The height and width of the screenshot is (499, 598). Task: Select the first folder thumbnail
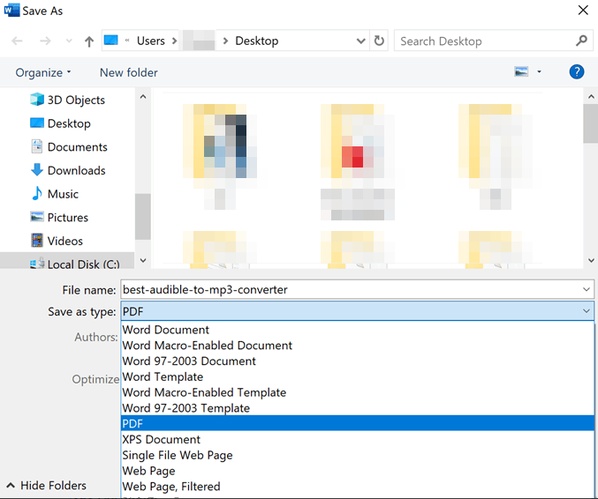tap(220, 156)
